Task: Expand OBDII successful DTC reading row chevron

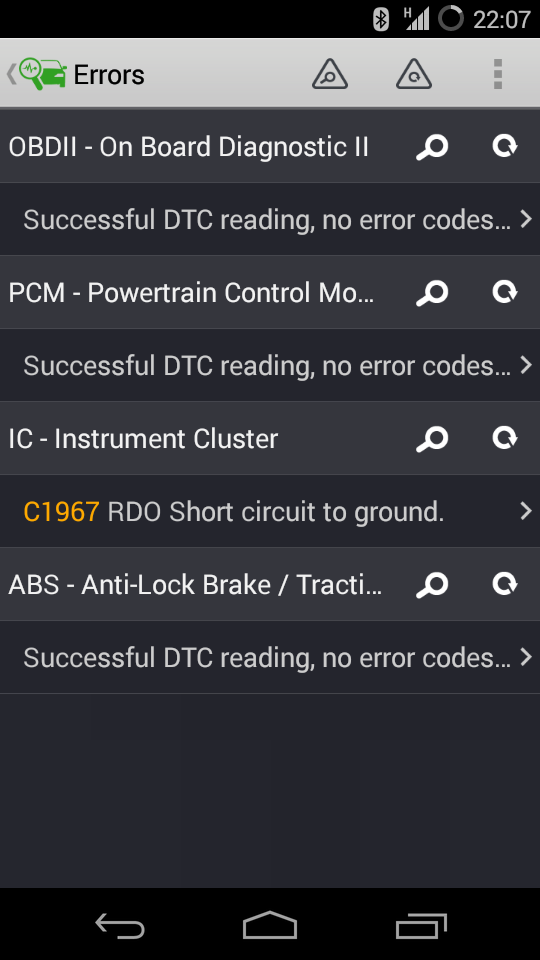Action: 526,219
